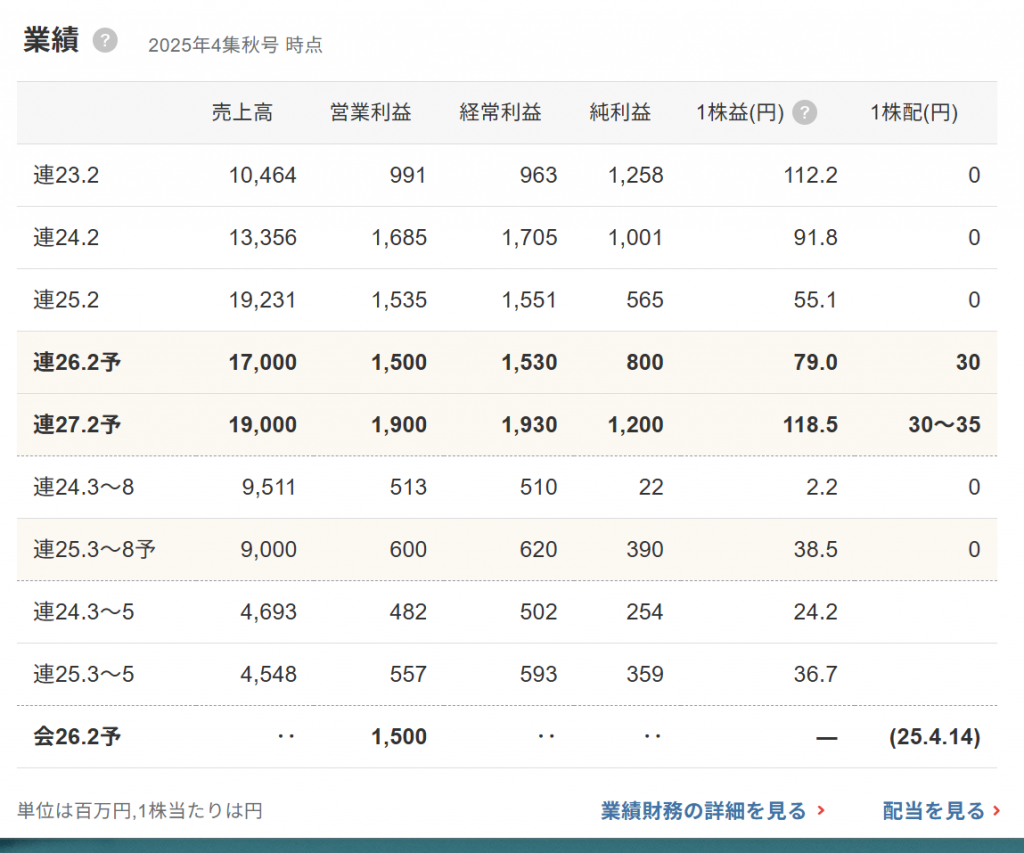Click the question mark beside 1株益(円)

click(x=804, y=113)
